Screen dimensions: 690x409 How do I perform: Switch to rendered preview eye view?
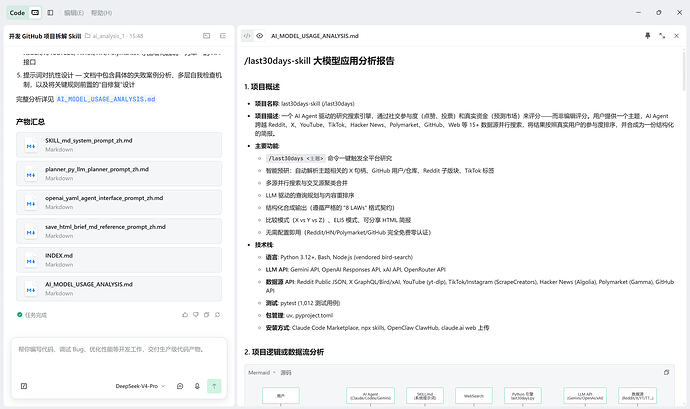(260, 36)
